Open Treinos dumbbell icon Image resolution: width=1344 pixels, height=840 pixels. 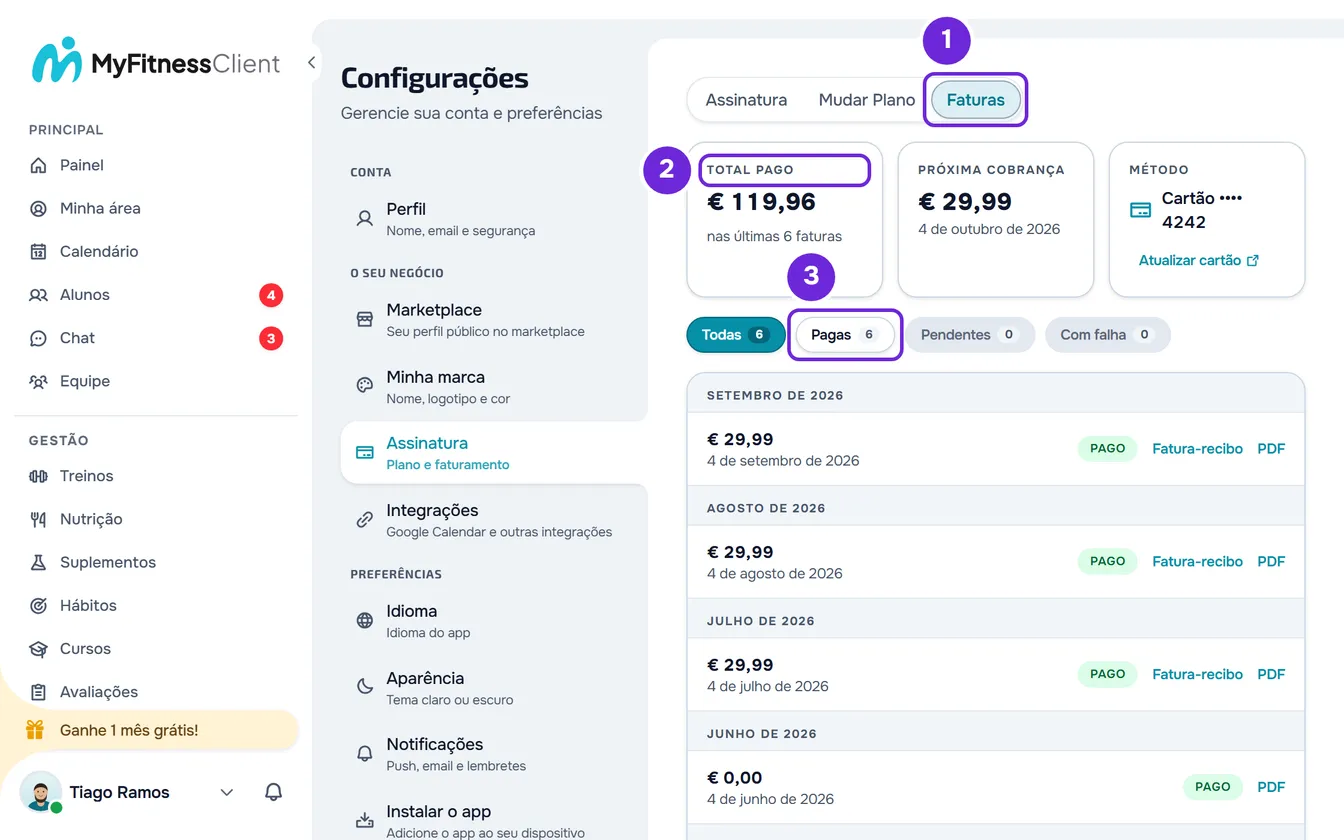click(38, 476)
